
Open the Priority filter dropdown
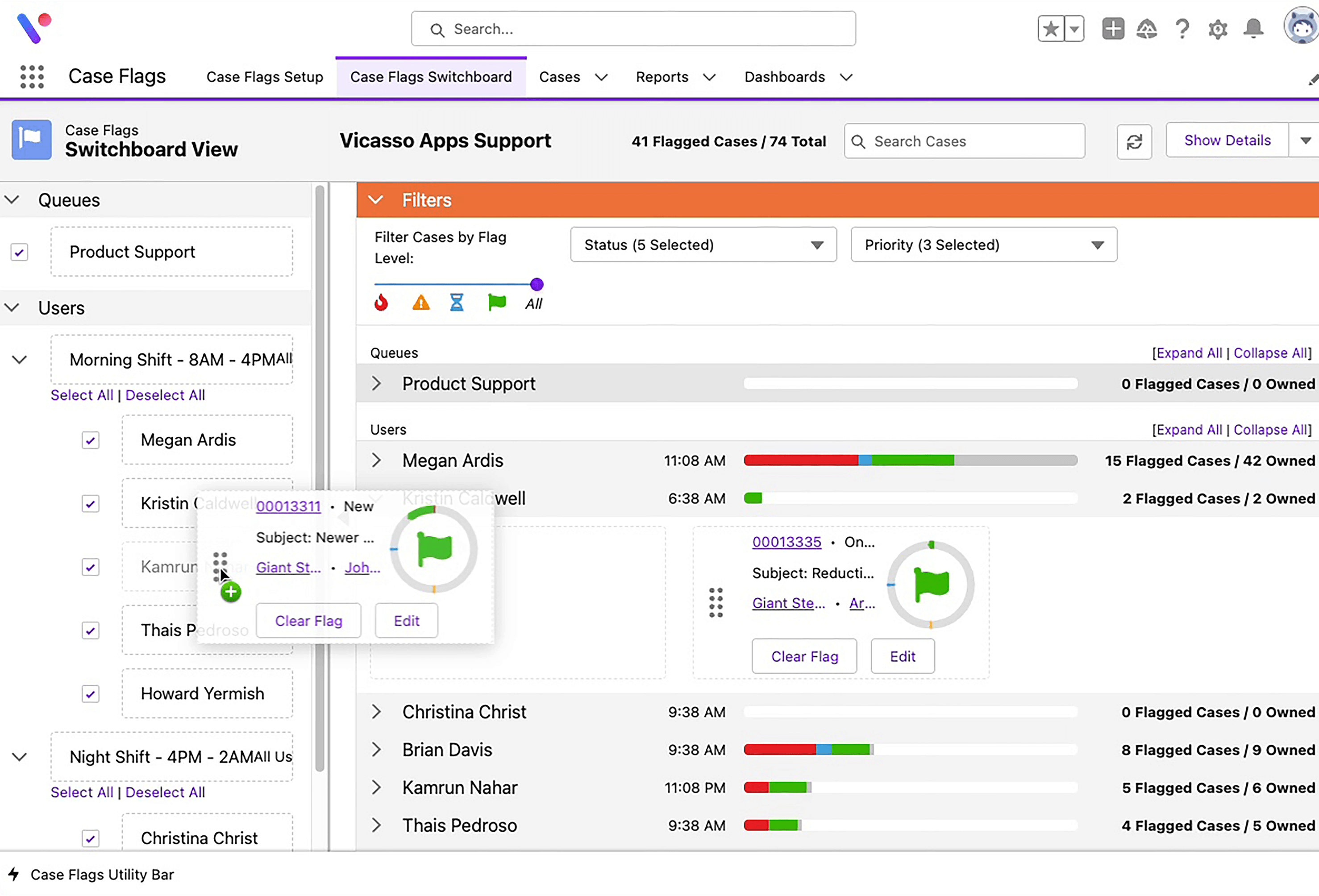[x=983, y=245]
